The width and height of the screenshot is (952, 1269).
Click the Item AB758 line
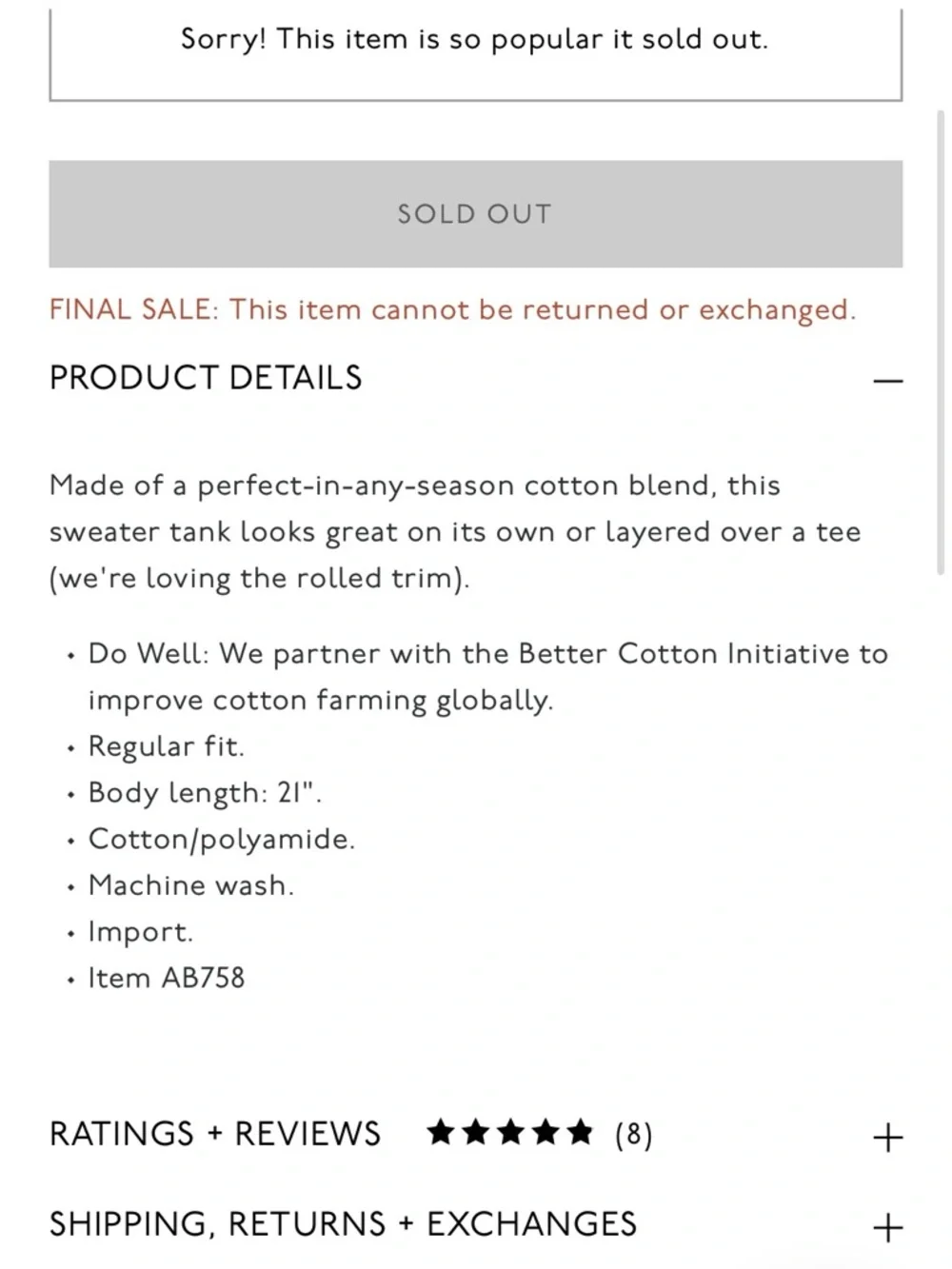click(x=167, y=978)
